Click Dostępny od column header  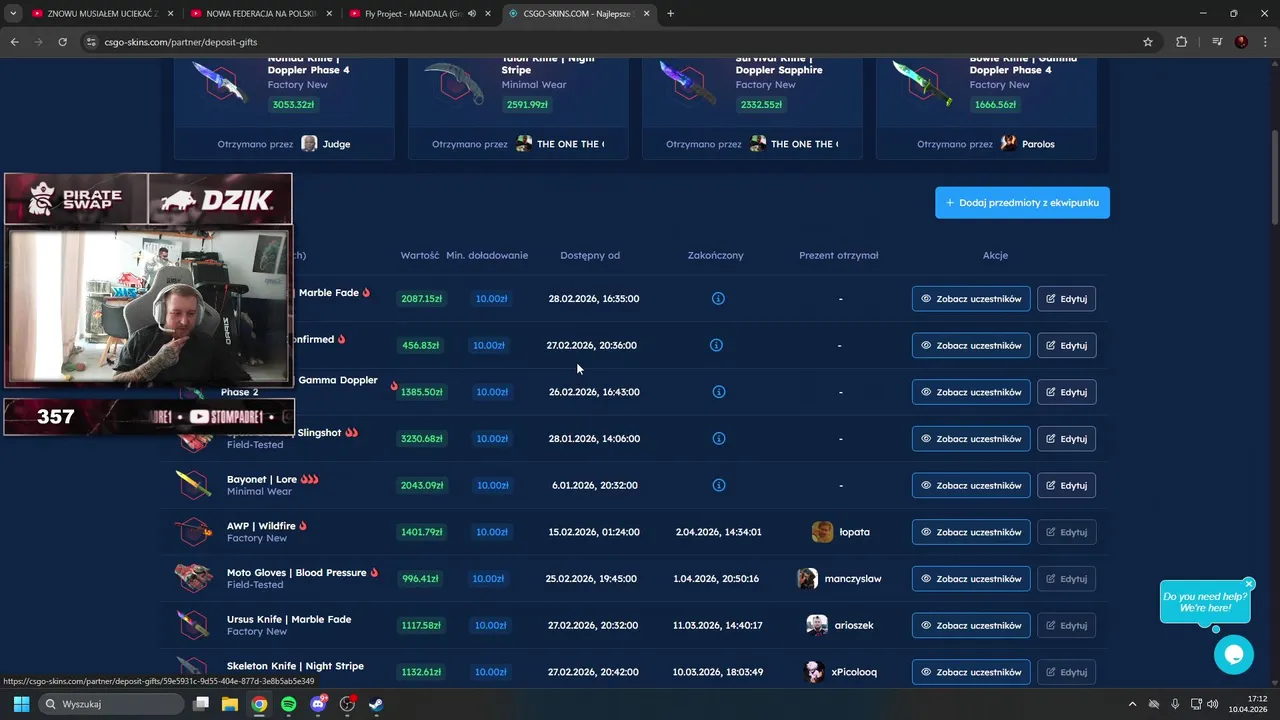pyautogui.click(x=590, y=255)
